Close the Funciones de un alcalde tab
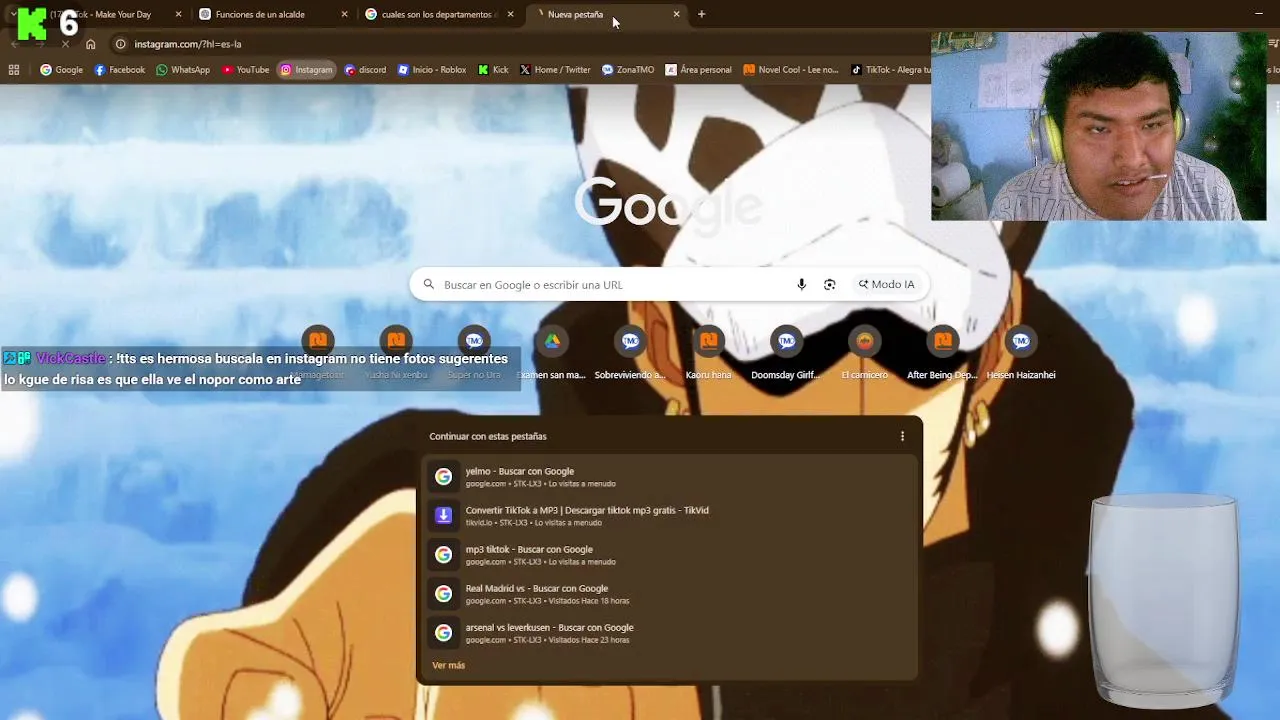 pos(345,14)
